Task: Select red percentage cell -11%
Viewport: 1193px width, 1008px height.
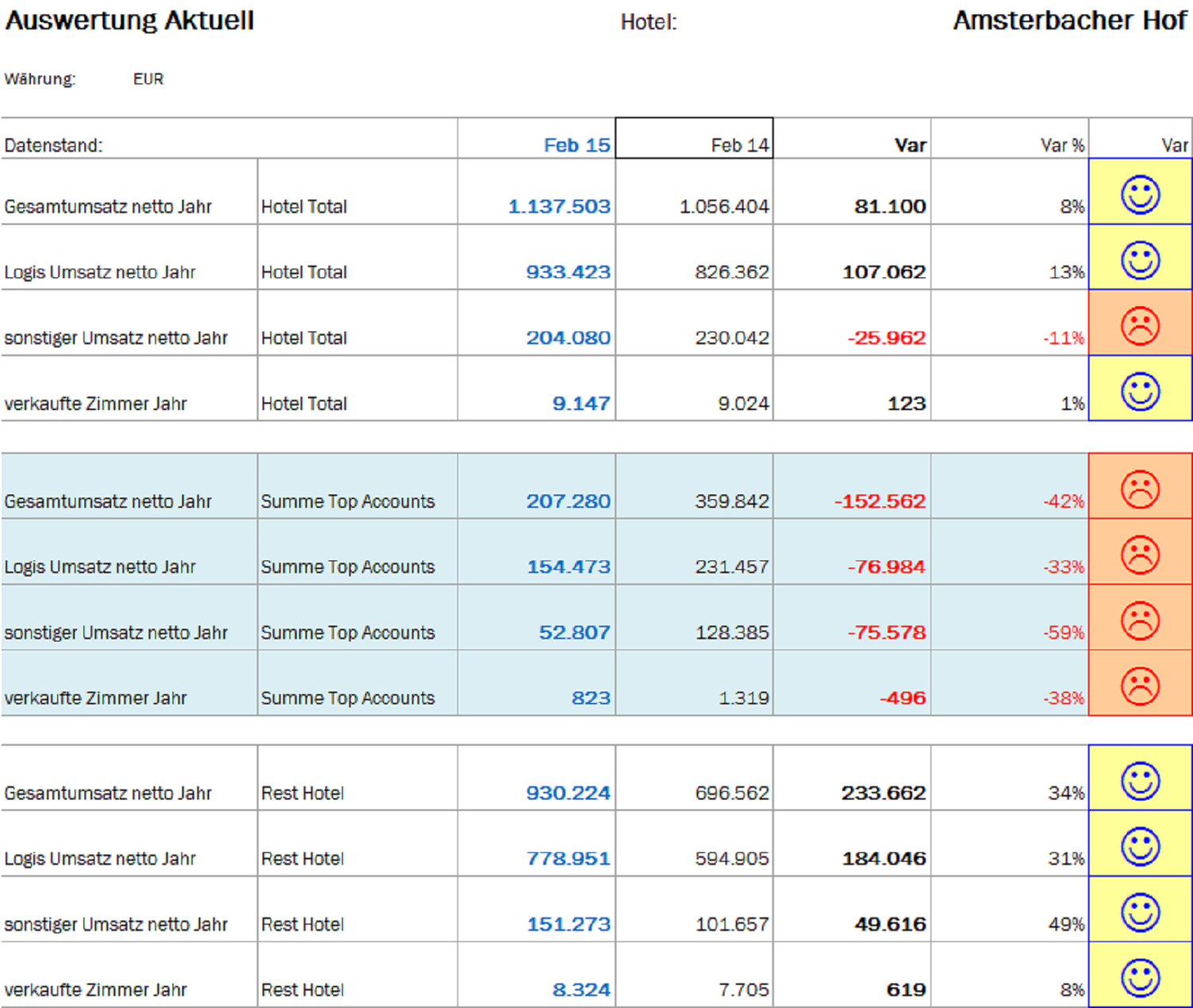Action: click(1010, 323)
